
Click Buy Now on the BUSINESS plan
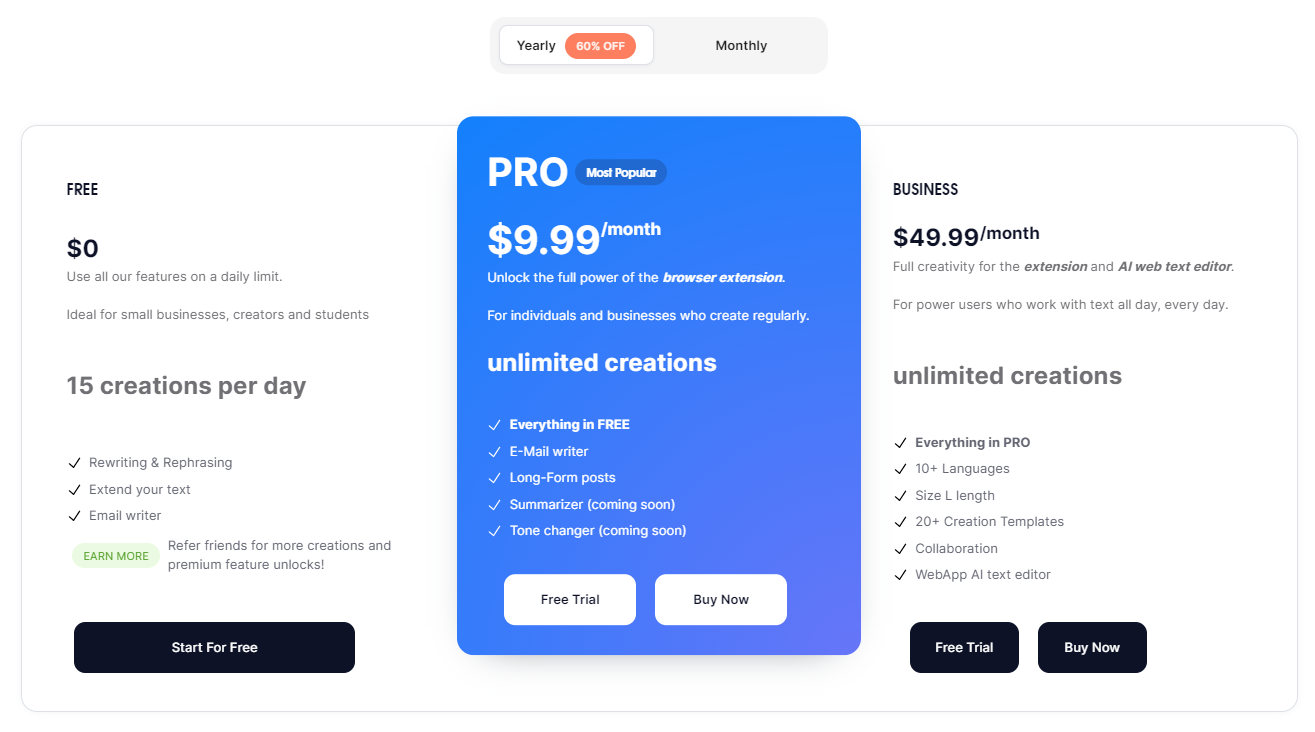pyautogui.click(x=1092, y=648)
